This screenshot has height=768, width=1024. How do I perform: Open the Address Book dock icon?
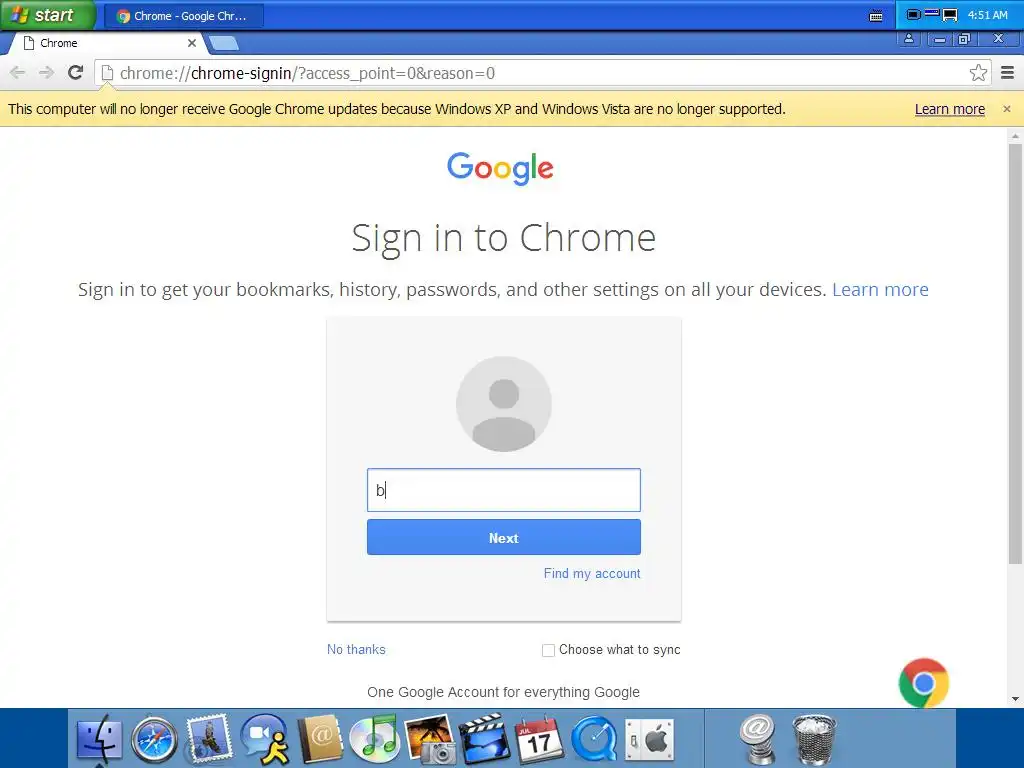point(320,739)
